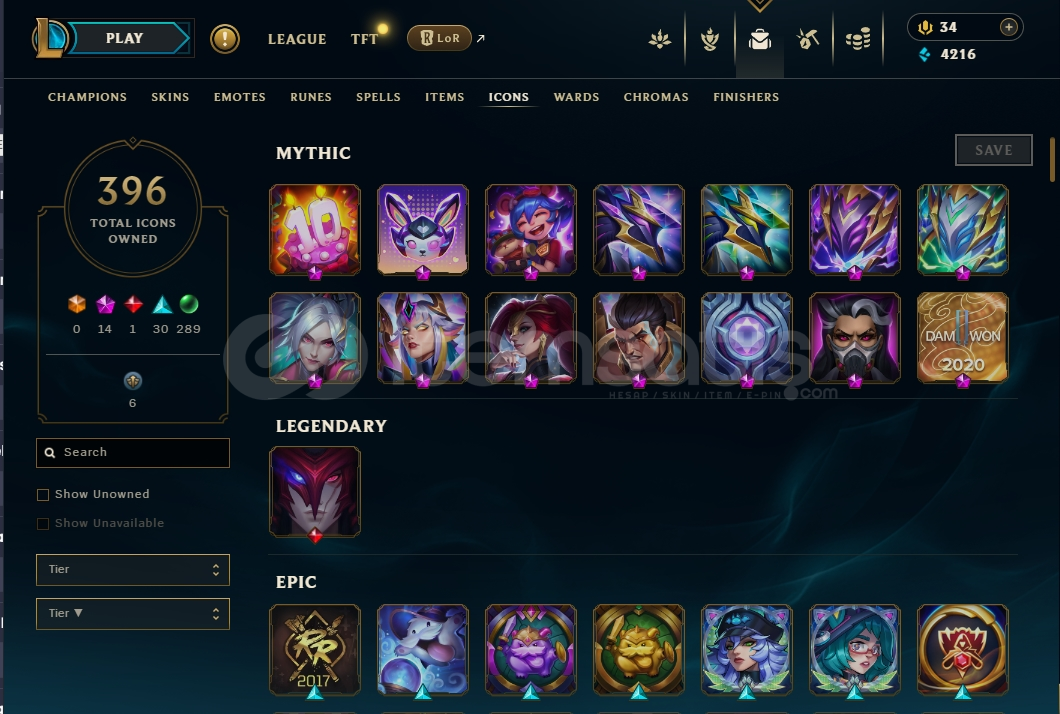
Task: Open the first Tier filter dropdown
Action: click(x=132, y=569)
